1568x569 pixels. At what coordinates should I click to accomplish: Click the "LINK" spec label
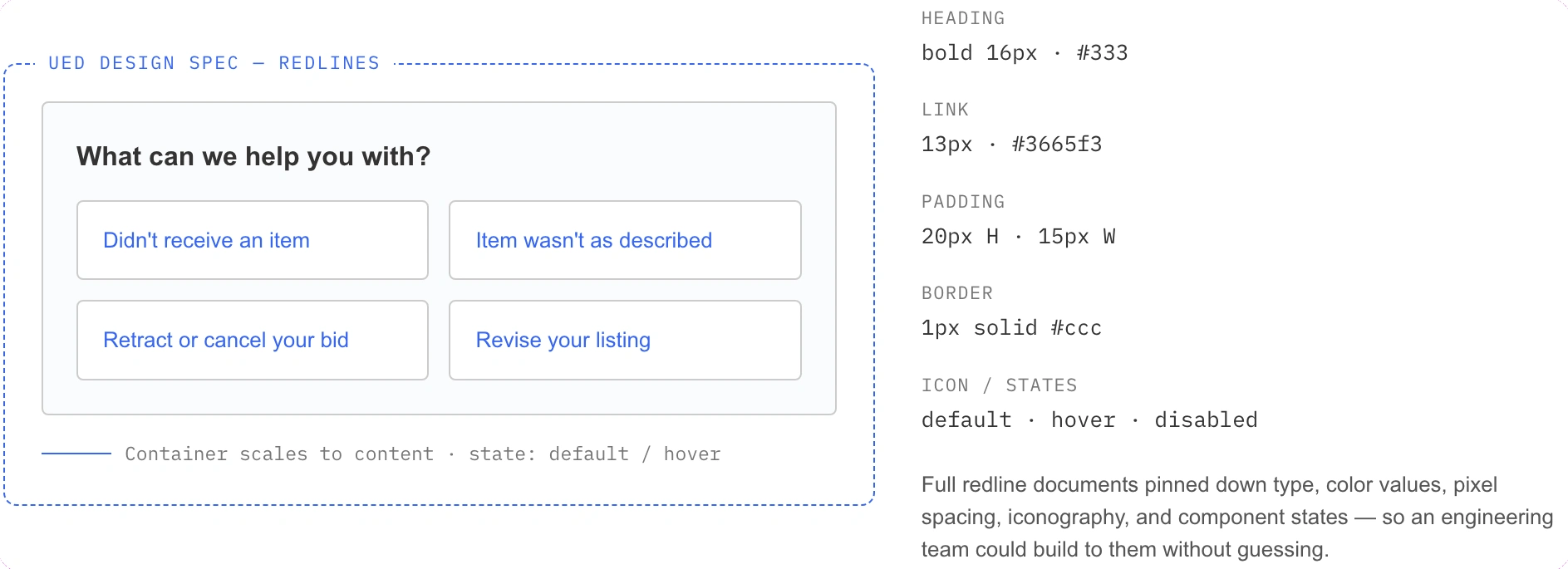(945, 110)
